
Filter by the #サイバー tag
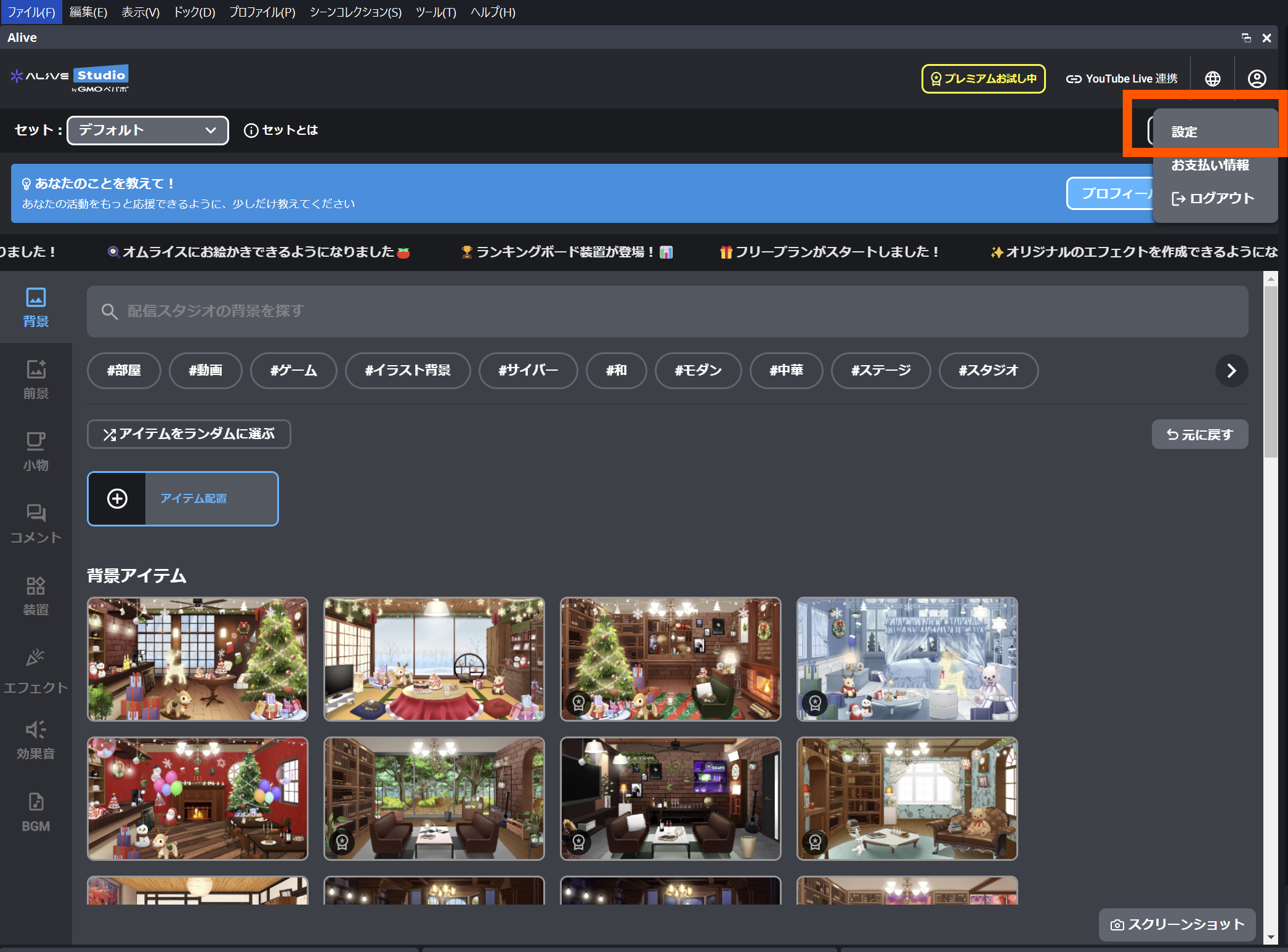(528, 371)
